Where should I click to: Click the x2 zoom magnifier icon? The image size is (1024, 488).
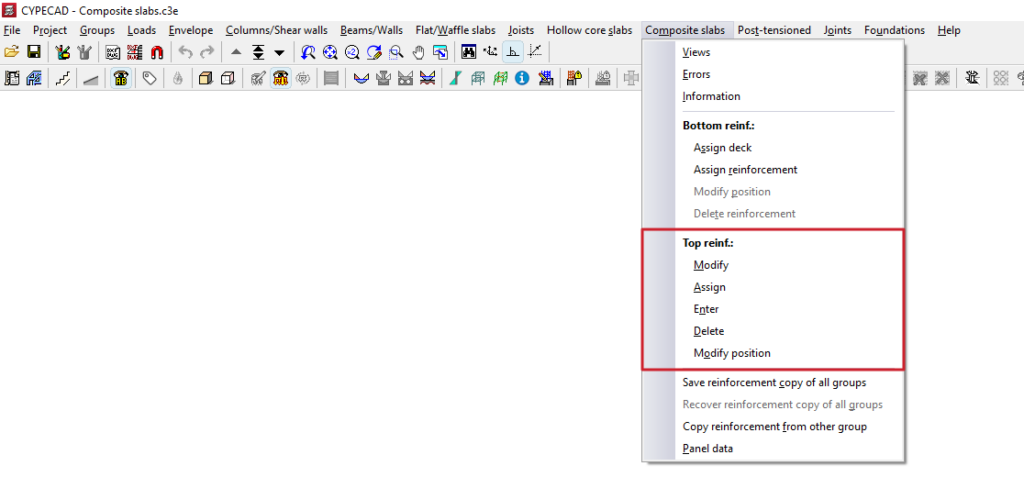click(x=352, y=52)
